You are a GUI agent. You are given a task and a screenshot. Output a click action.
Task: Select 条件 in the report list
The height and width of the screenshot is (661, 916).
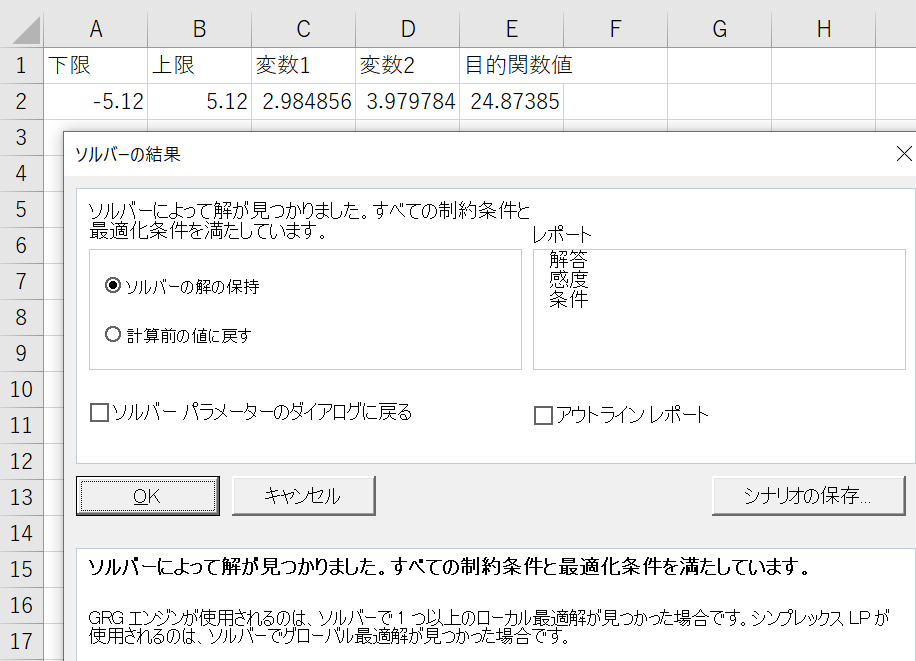(x=568, y=298)
